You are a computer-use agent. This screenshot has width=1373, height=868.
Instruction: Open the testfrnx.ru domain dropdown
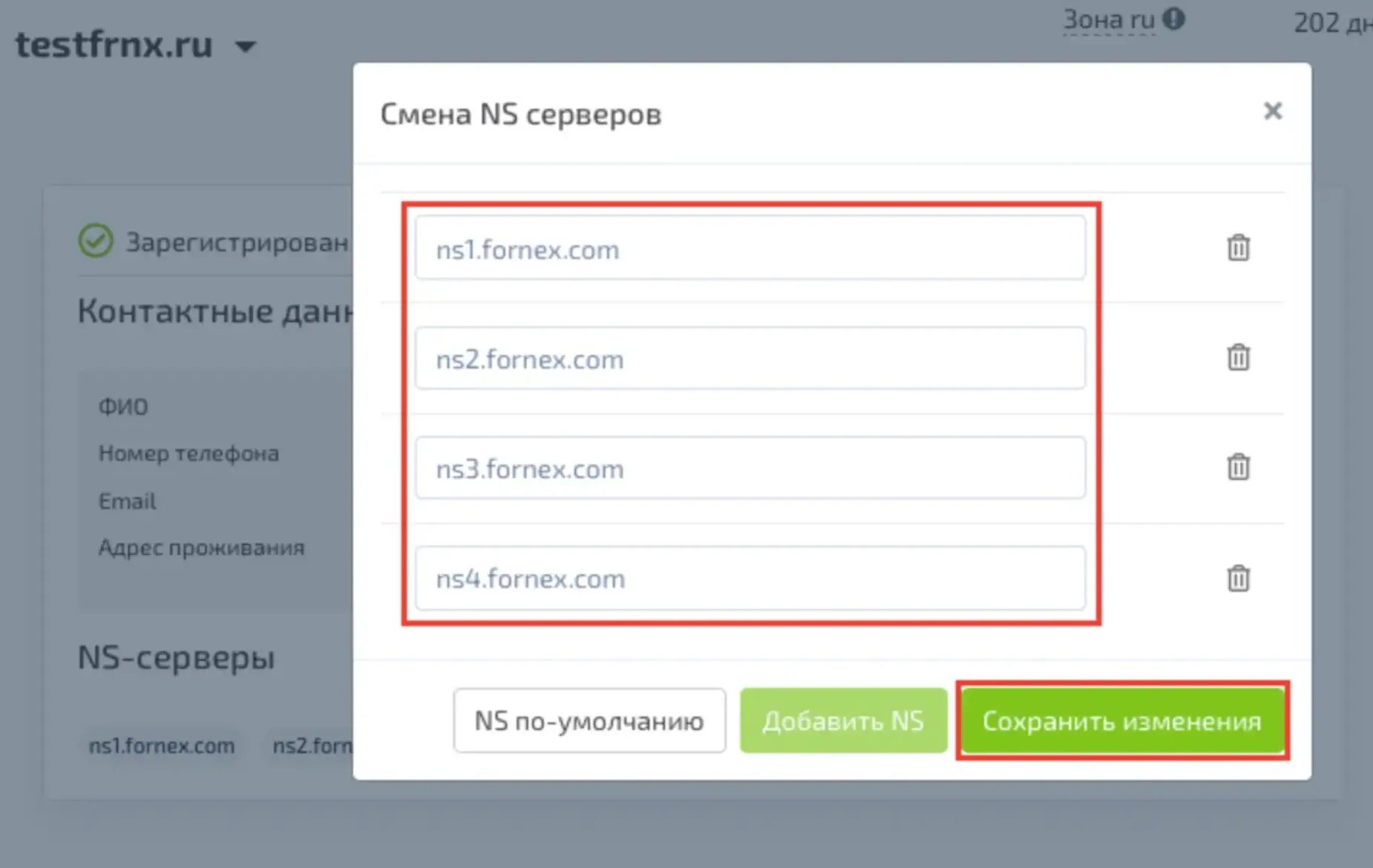247,46
